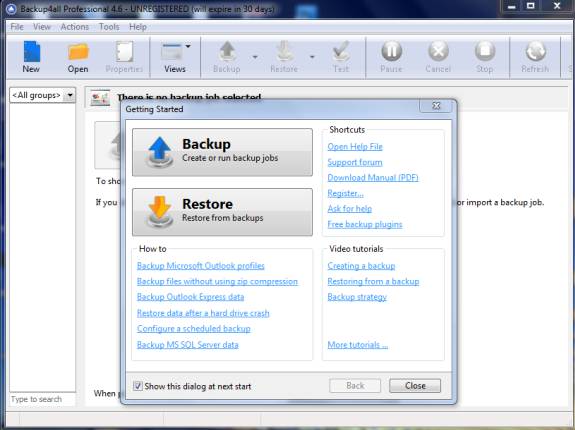Click the Ask for help link
Screen dimensions: 575x430
pyautogui.click(x=350, y=209)
